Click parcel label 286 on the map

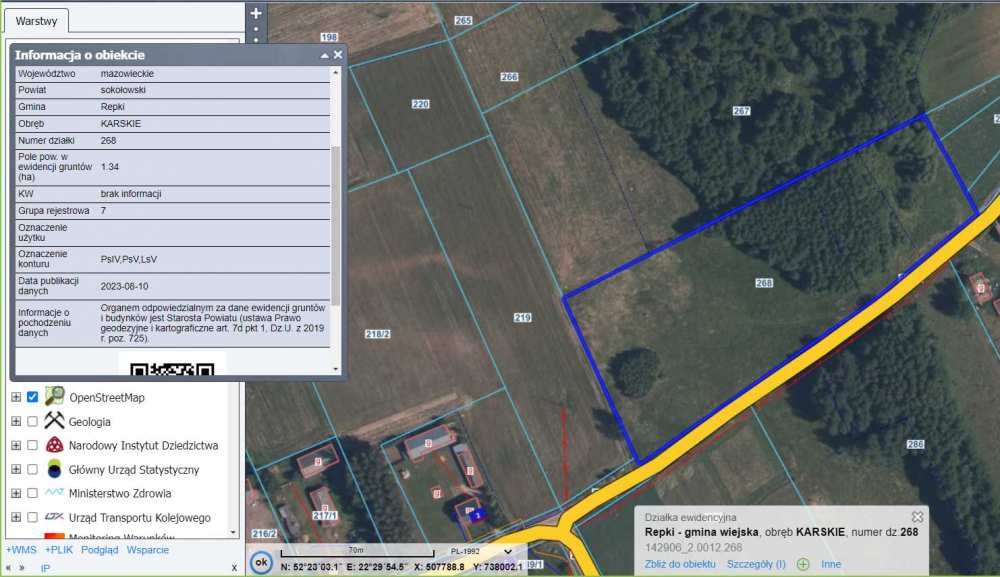tap(915, 444)
